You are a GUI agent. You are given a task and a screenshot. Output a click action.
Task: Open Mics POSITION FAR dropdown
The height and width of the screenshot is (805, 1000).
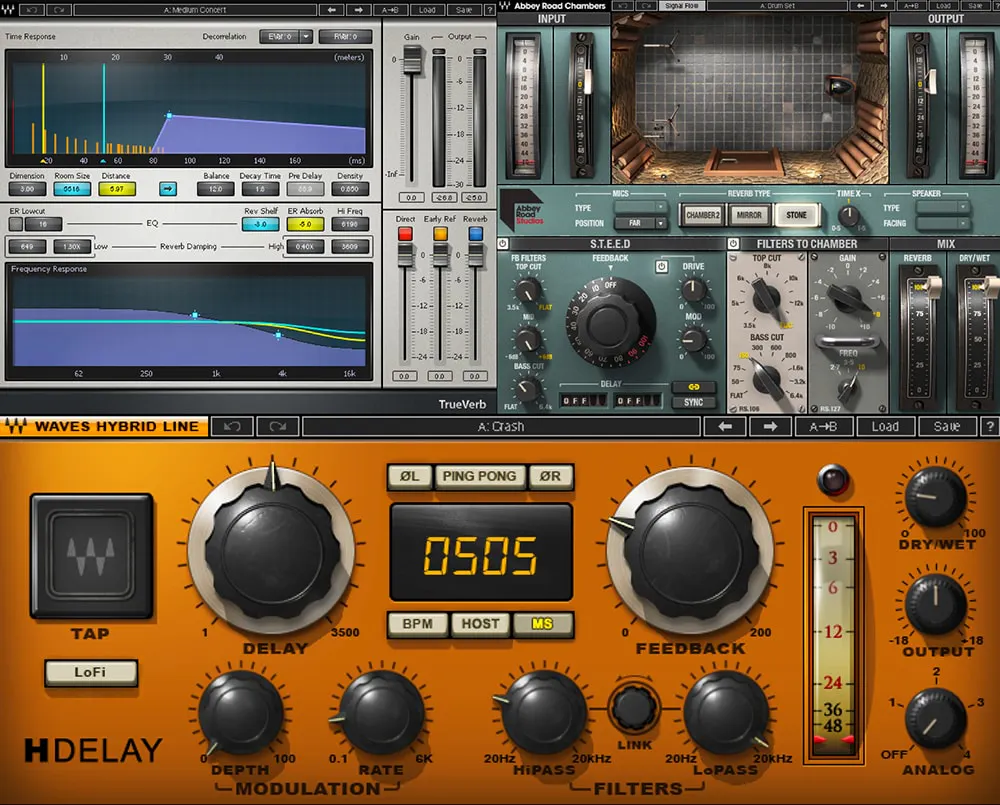640,223
